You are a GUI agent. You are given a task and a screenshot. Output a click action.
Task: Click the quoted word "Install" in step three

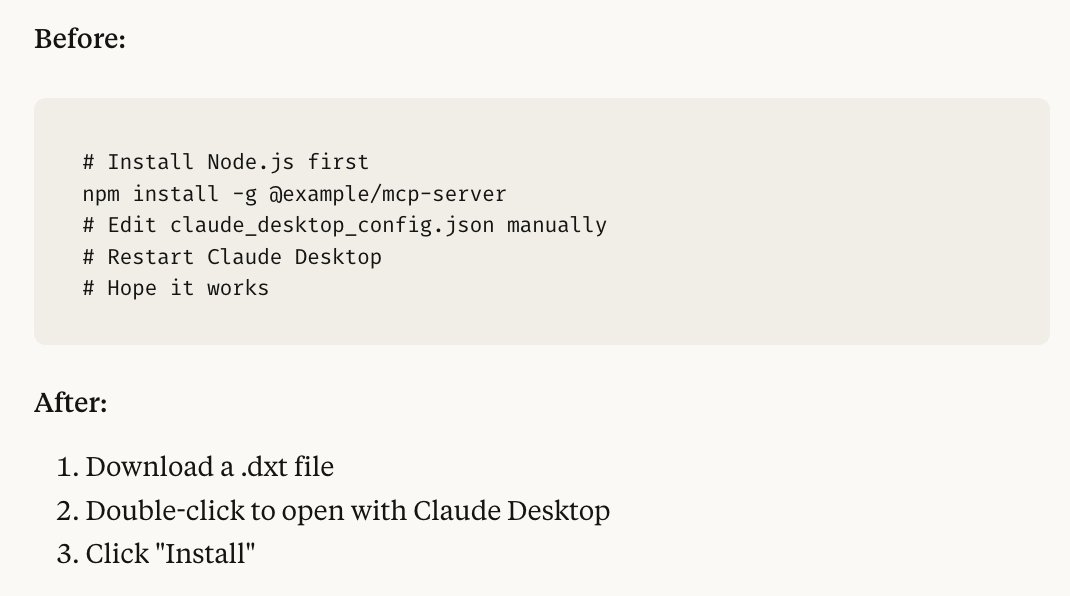(205, 554)
